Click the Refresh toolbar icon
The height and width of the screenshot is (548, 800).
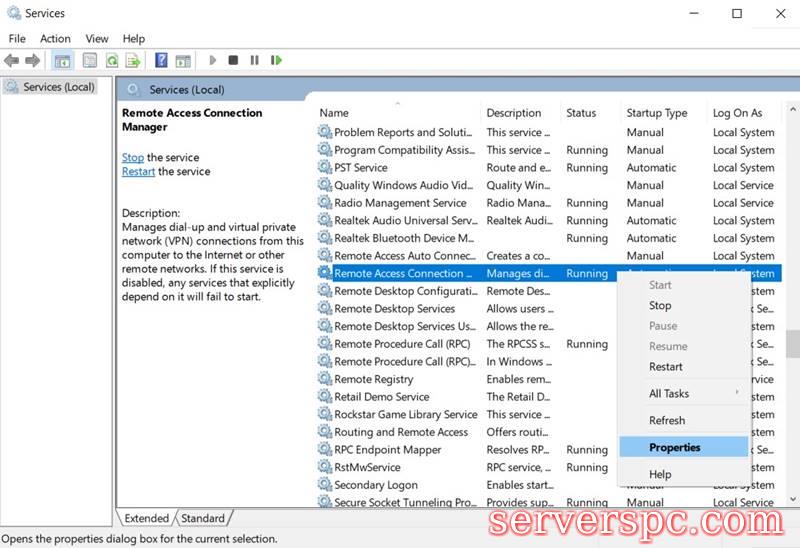pyautogui.click(x=112, y=61)
